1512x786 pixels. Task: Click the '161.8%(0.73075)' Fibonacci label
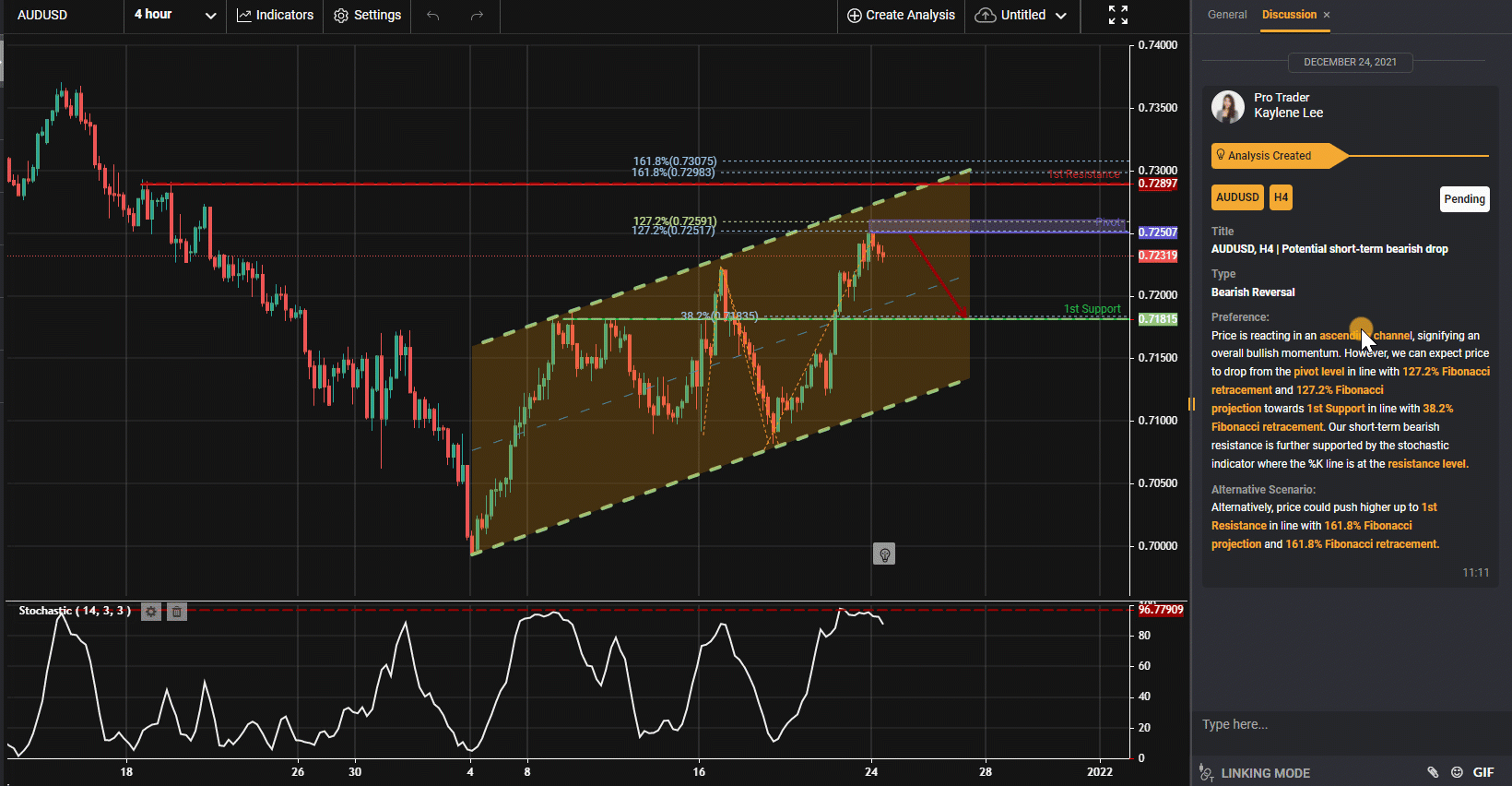pyautogui.click(x=675, y=161)
